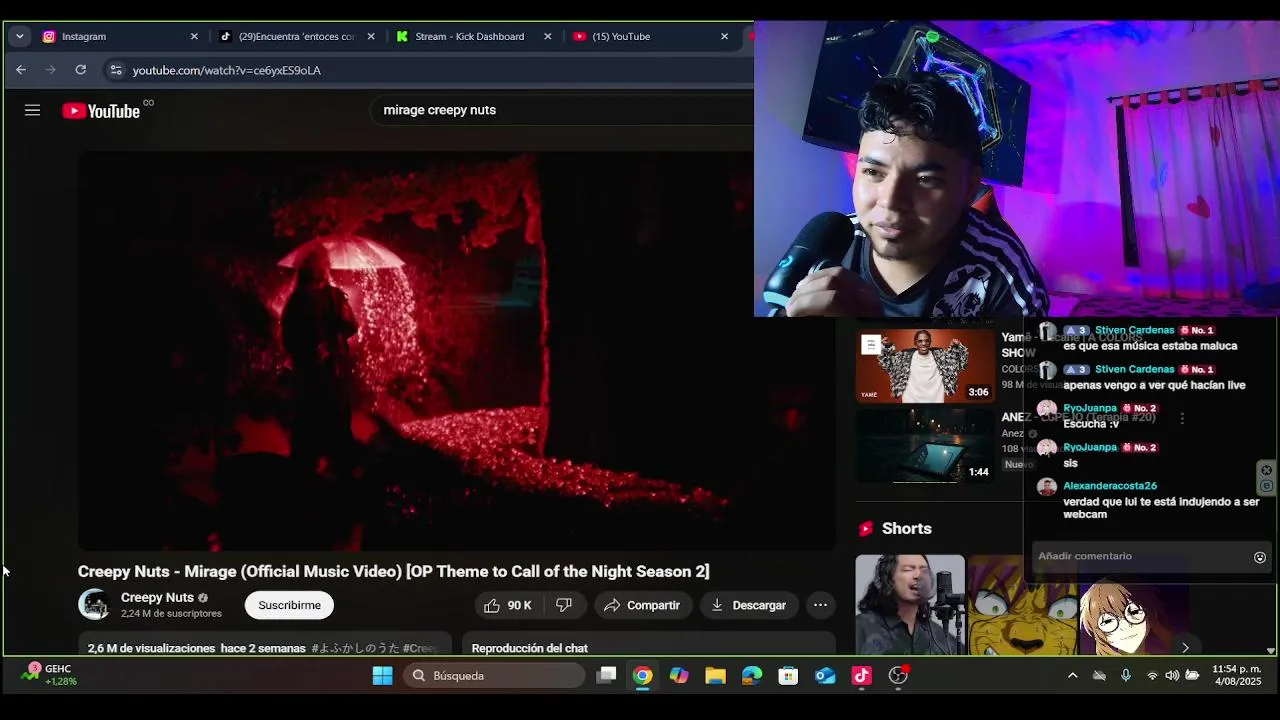Click the browser address bar URL

tap(226, 70)
